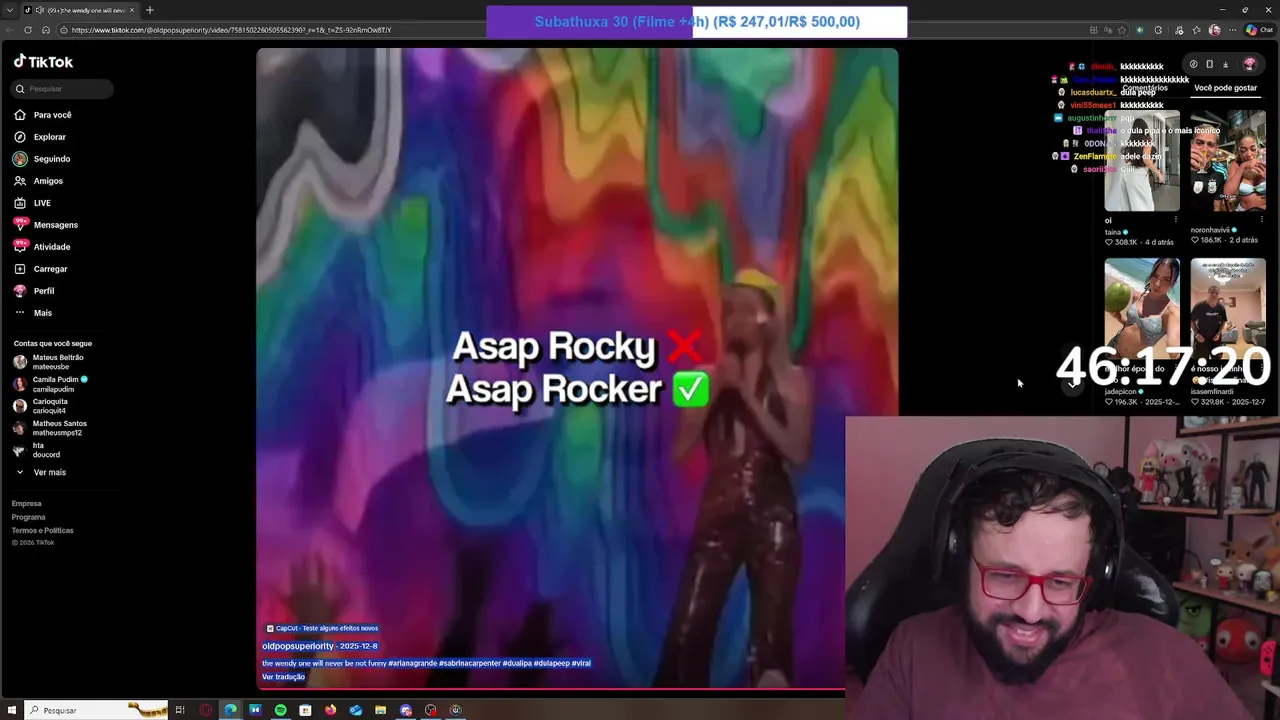
Task: Click the translate page icon in address bar
Action: (x=1108, y=30)
